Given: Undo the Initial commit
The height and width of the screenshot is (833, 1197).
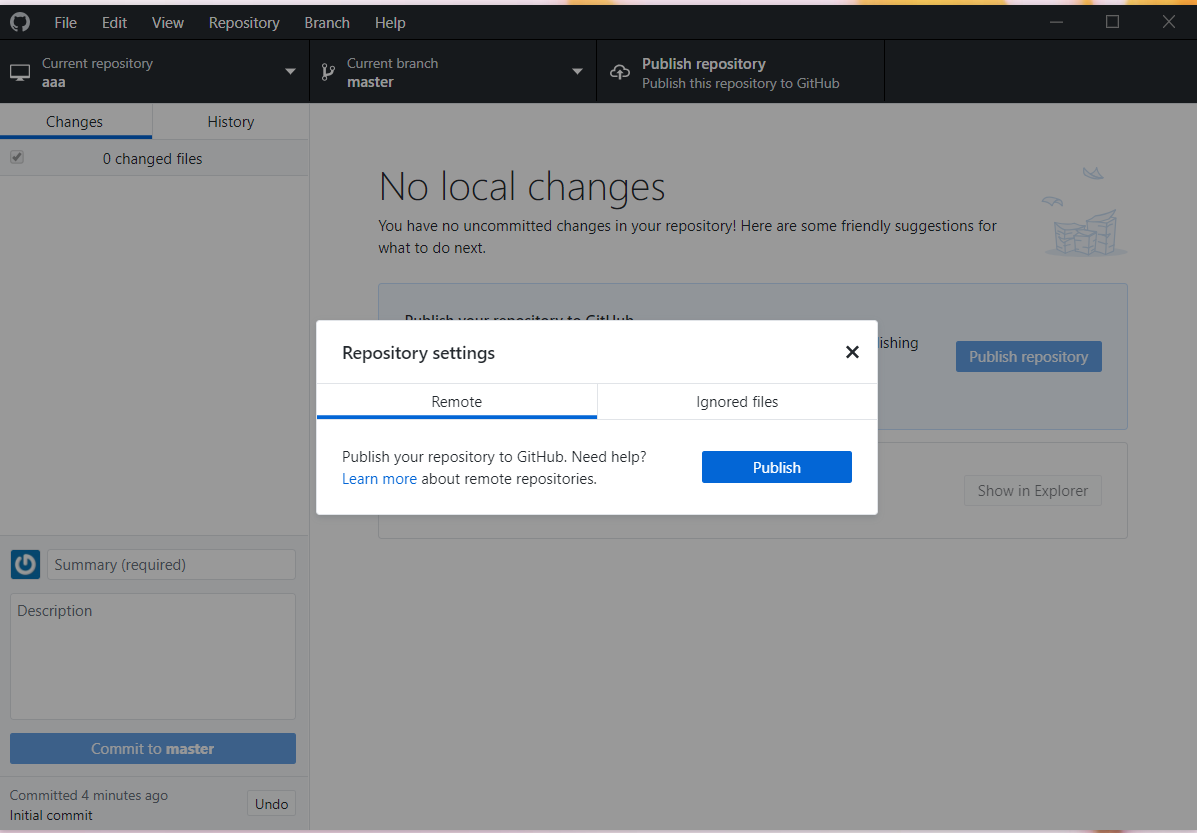Looking at the screenshot, I should (271, 804).
